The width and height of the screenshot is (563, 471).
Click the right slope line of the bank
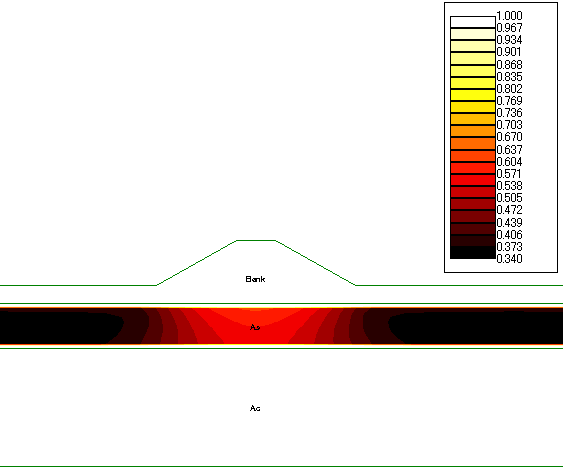click(316, 263)
